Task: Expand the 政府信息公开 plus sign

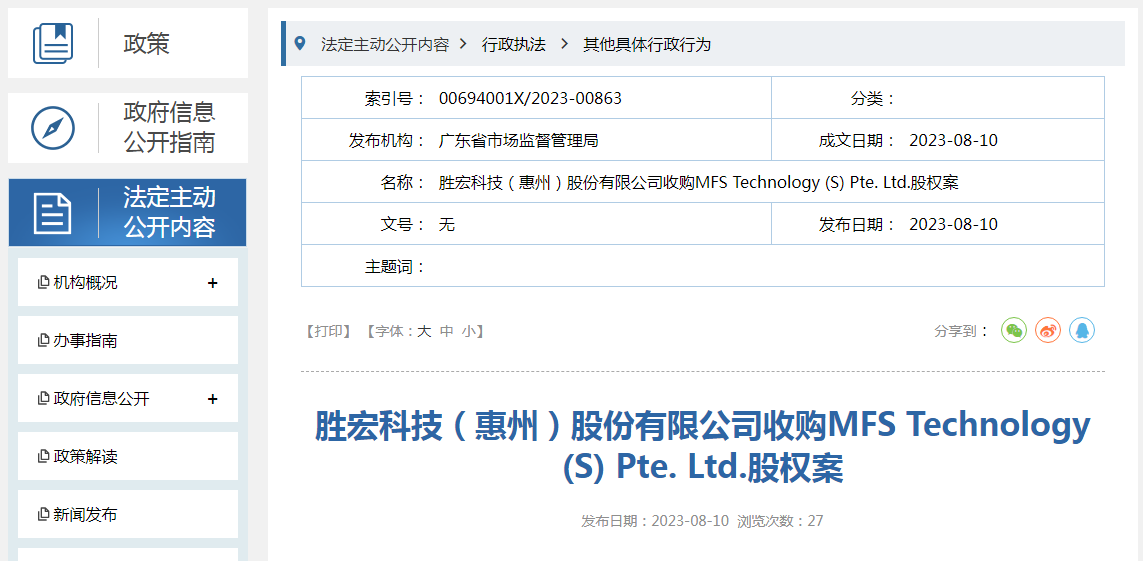Action: pos(213,399)
